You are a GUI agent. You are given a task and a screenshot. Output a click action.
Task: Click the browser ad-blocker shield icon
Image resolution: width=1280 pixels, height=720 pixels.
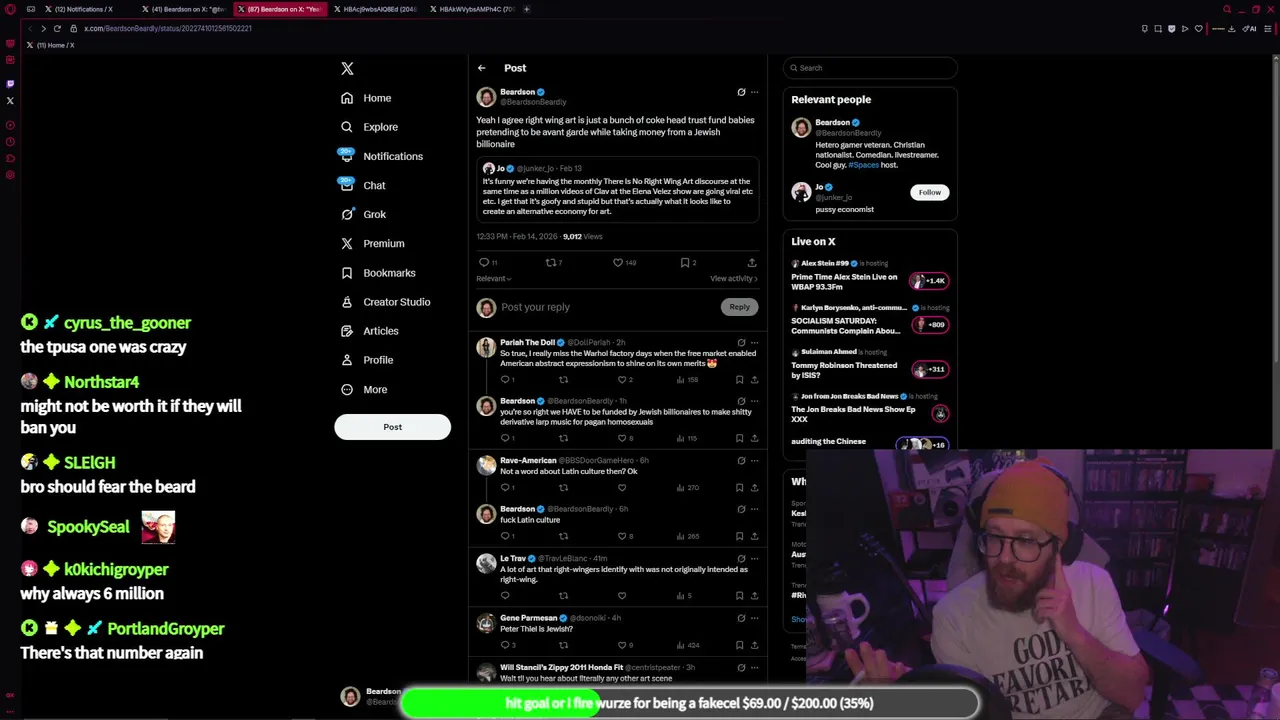pos(1171,28)
